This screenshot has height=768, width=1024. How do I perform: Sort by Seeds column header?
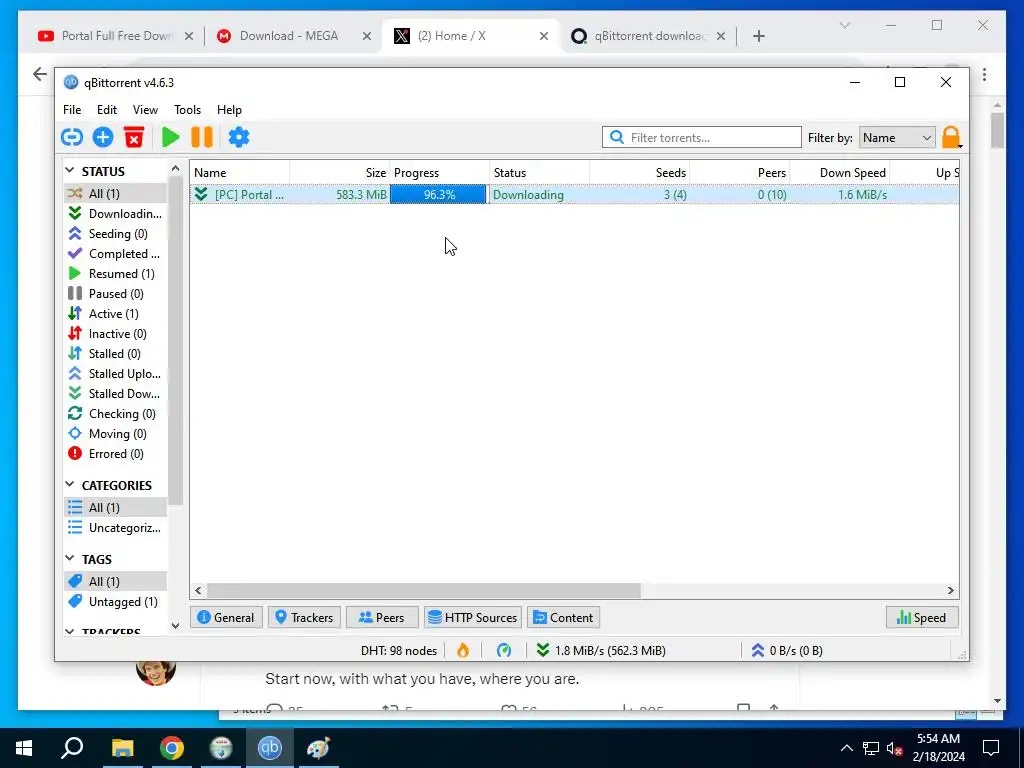(640, 172)
